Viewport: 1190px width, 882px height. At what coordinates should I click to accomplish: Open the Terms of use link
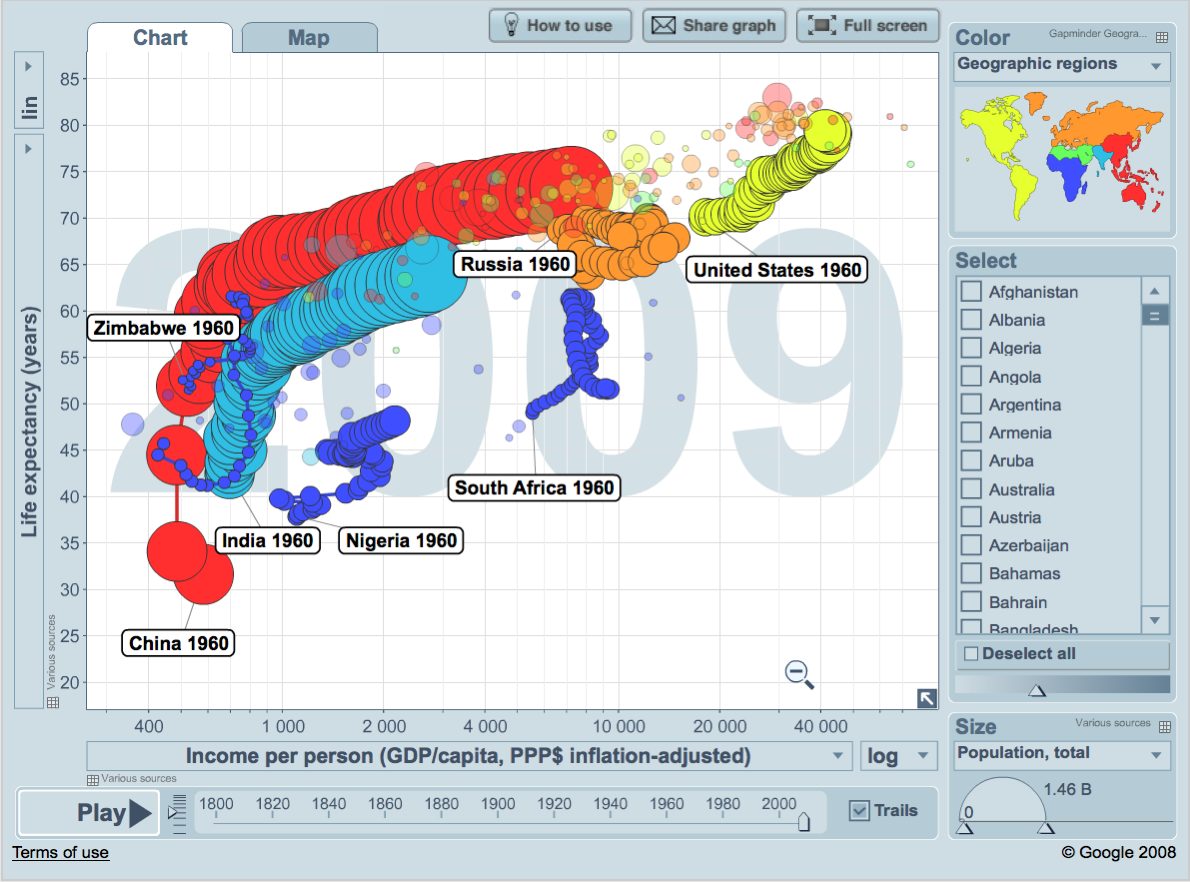coord(60,852)
